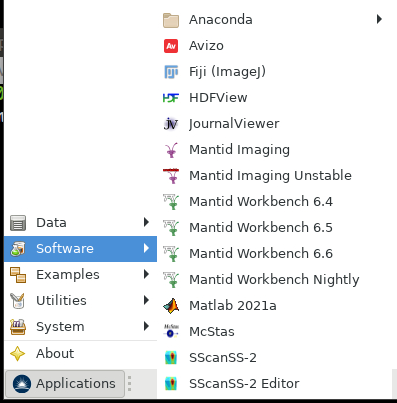Click the JournalViewer JV icon
The width and height of the screenshot is (397, 403).
coord(171,124)
